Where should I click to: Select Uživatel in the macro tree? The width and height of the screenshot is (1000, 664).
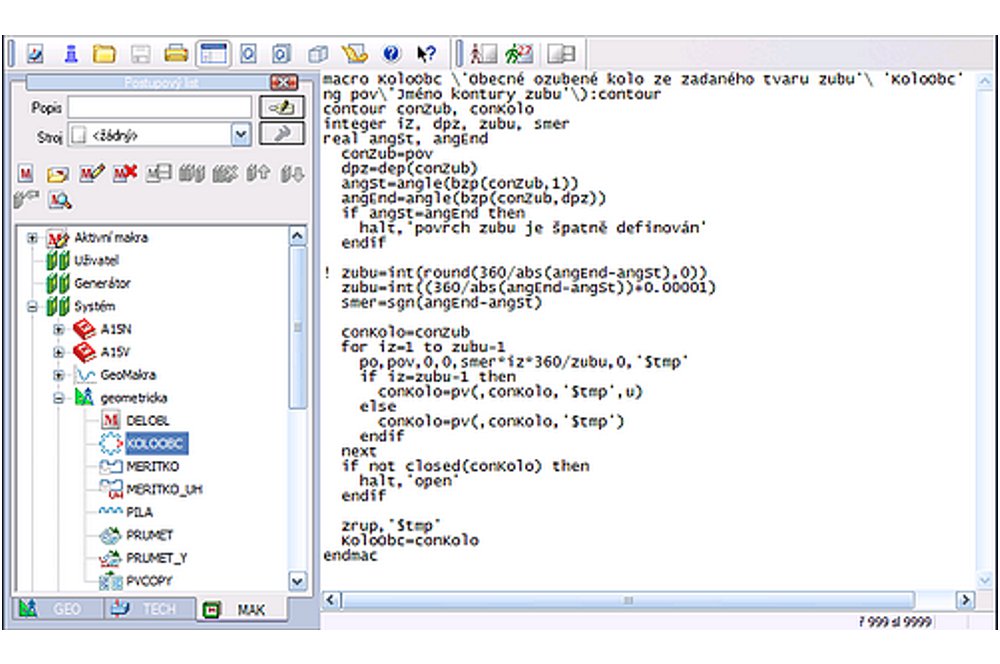point(96,260)
